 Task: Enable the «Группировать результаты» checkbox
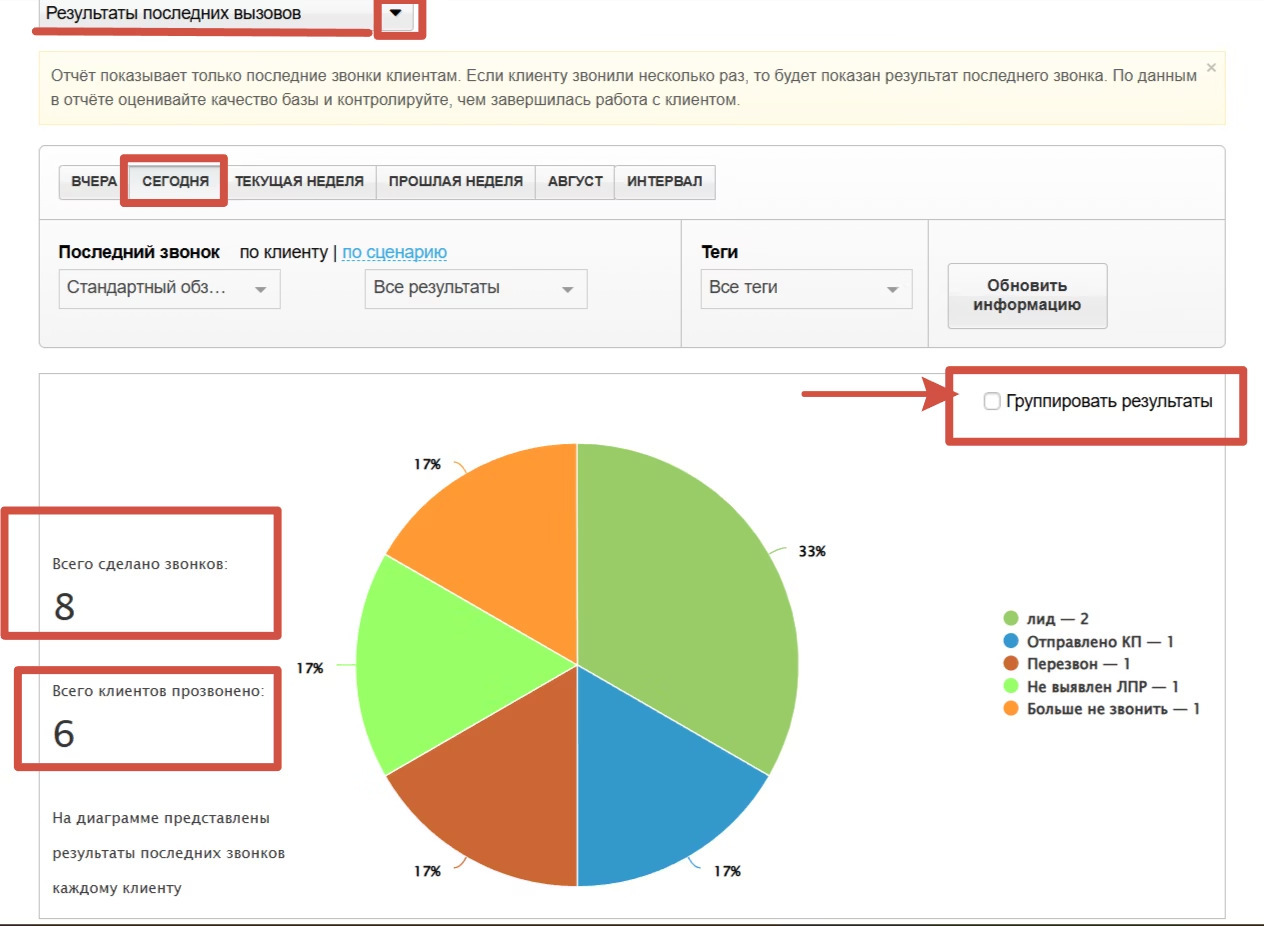coord(992,401)
